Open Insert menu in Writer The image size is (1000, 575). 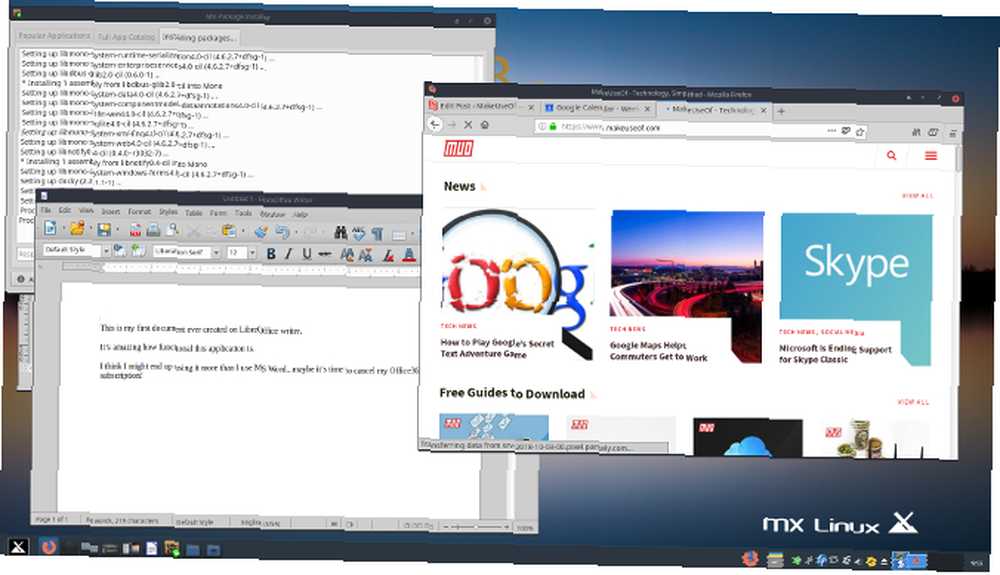tap(110, 211)
